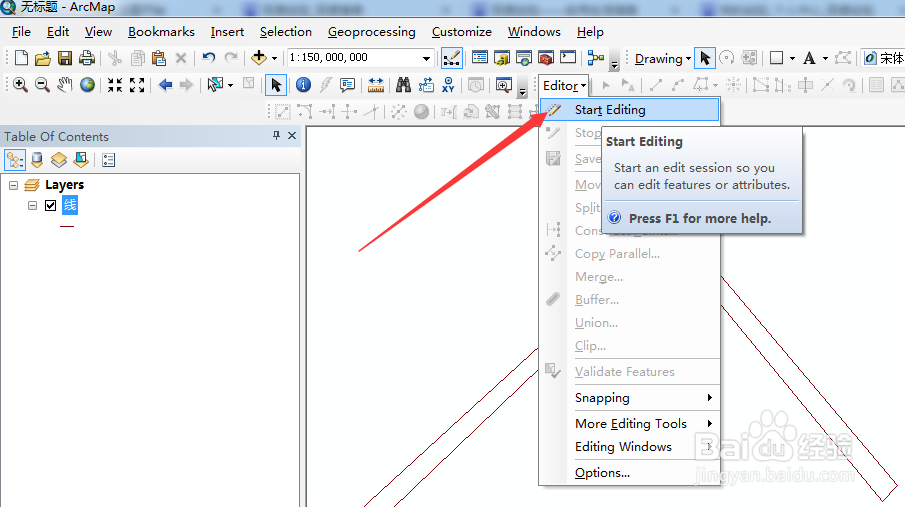Screen dimensions: 905x507
Task: Click into the map scale field
Action: pyautogui.click(x=353, y=58)
